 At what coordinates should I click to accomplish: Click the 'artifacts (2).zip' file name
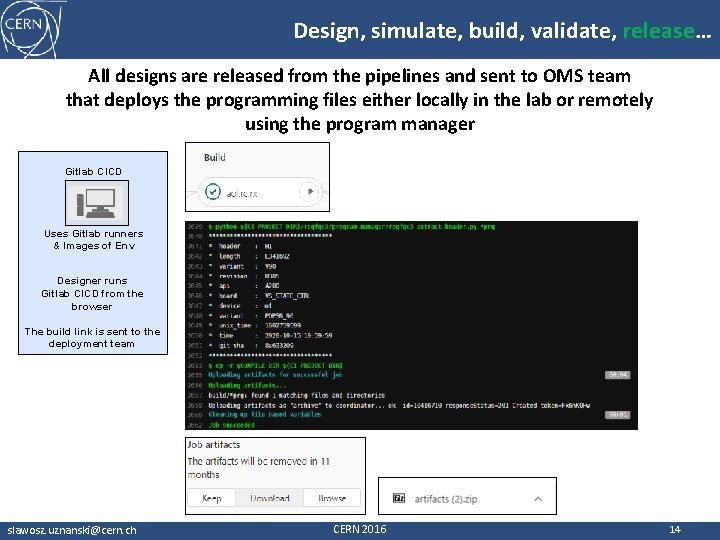(445, 499)
